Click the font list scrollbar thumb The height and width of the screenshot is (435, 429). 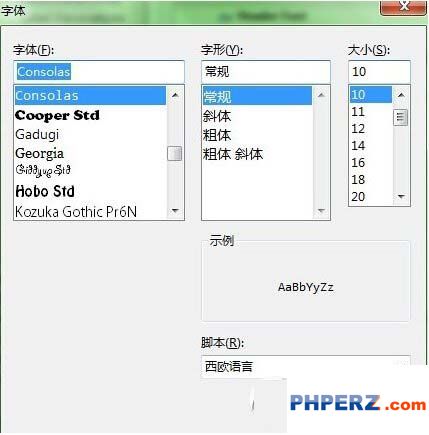175,154
